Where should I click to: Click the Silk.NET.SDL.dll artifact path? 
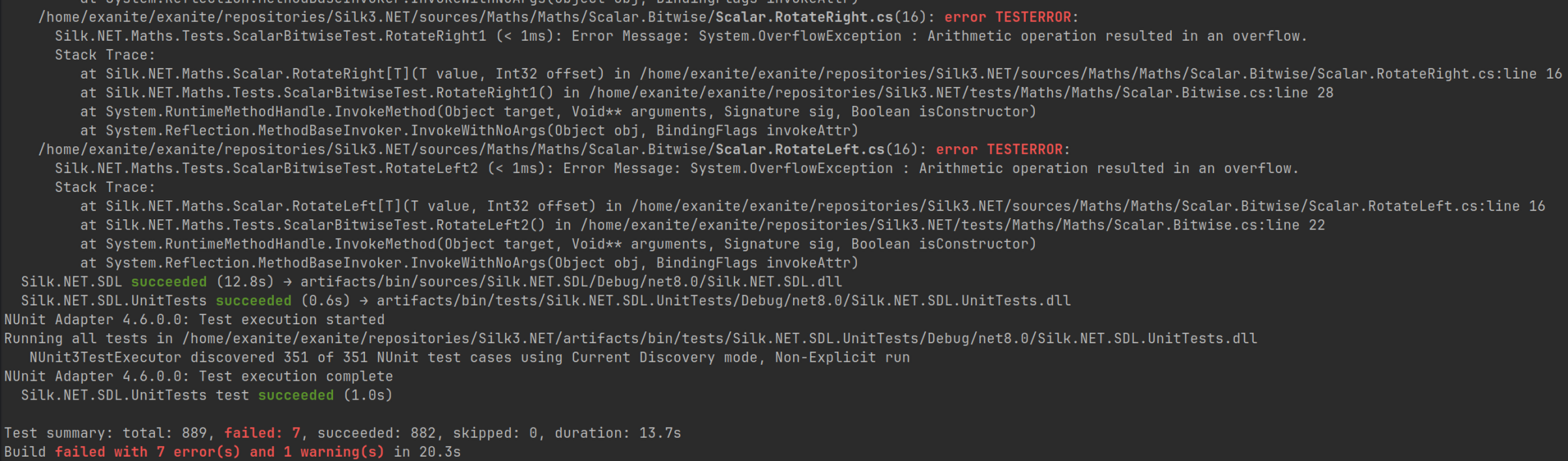coord(571,282)
